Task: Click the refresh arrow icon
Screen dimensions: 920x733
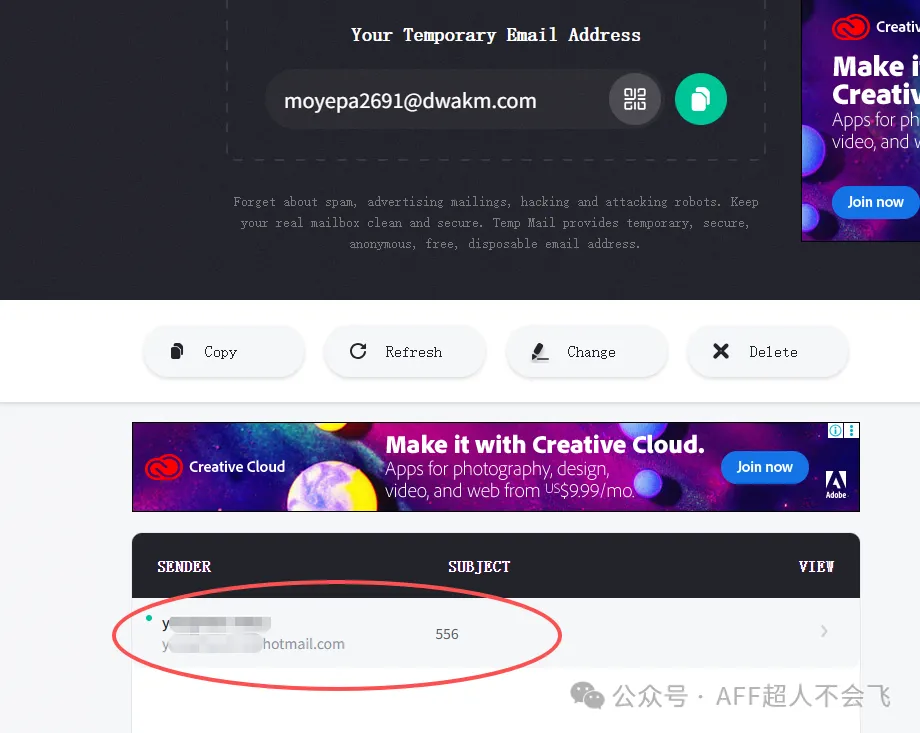Action: tap(358, 351)
